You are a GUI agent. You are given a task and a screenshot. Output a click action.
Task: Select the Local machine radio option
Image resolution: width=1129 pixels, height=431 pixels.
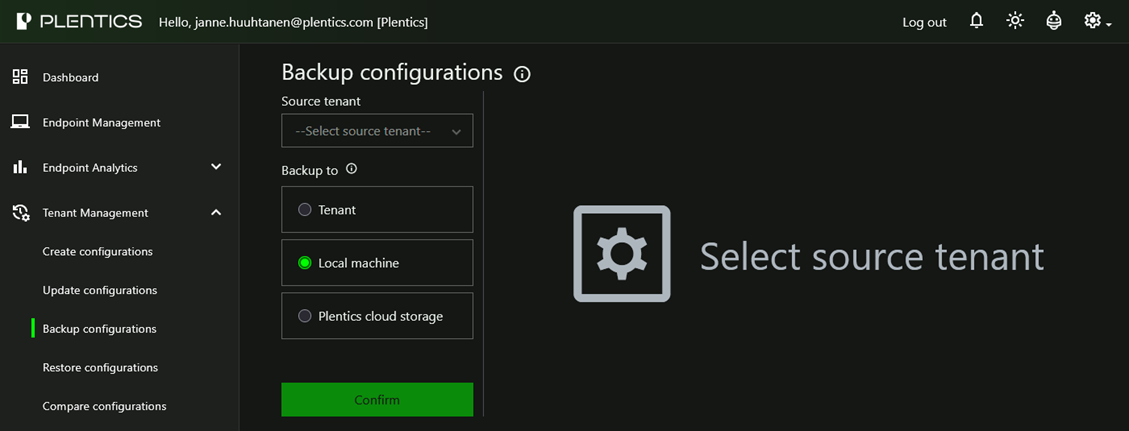click(305, 263)
